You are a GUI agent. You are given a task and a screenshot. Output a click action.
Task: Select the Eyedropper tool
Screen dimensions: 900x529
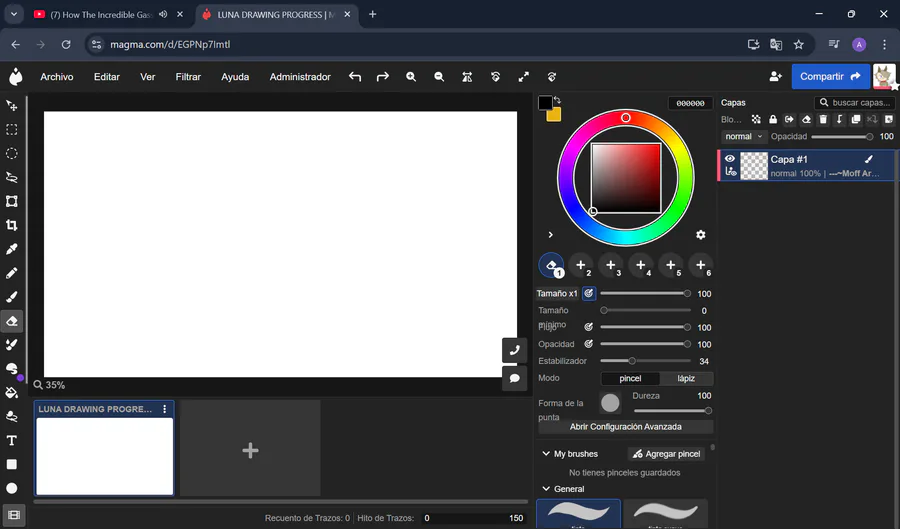(x=11, y=249)
